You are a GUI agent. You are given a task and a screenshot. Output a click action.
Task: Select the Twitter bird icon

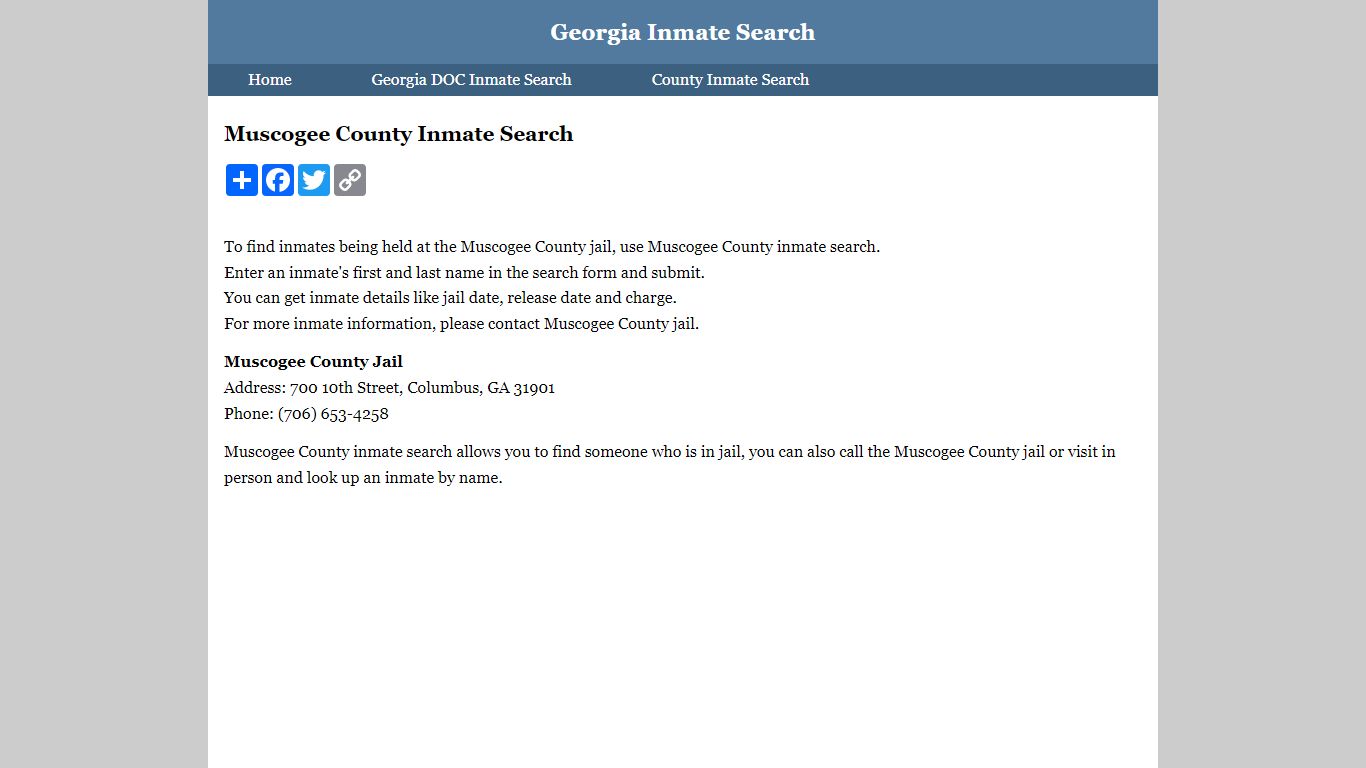[313, 180]
